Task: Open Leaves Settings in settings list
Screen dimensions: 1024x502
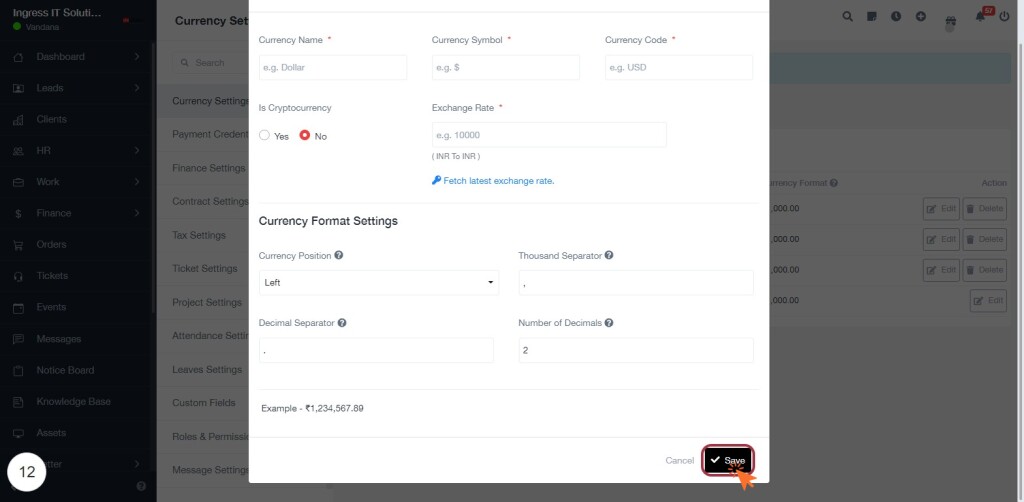Action: [207, 369]
